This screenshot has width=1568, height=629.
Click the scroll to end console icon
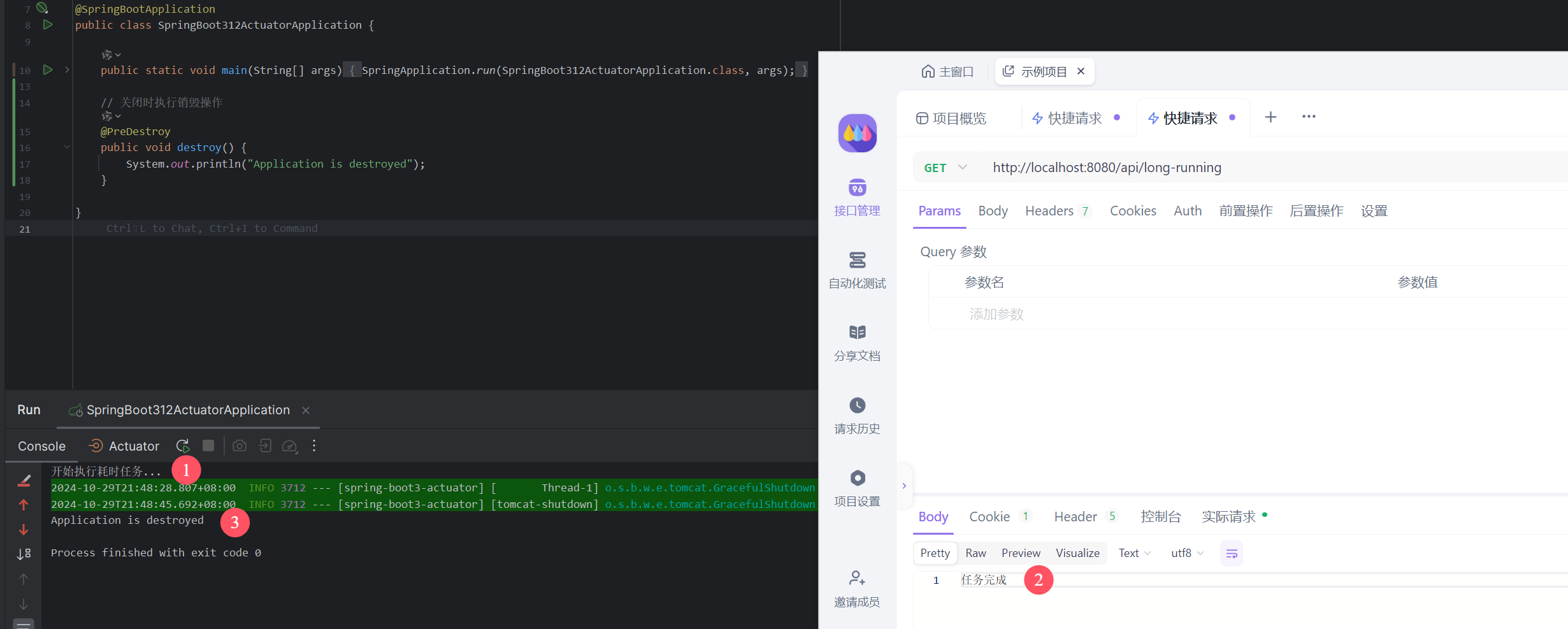(24, 554)
